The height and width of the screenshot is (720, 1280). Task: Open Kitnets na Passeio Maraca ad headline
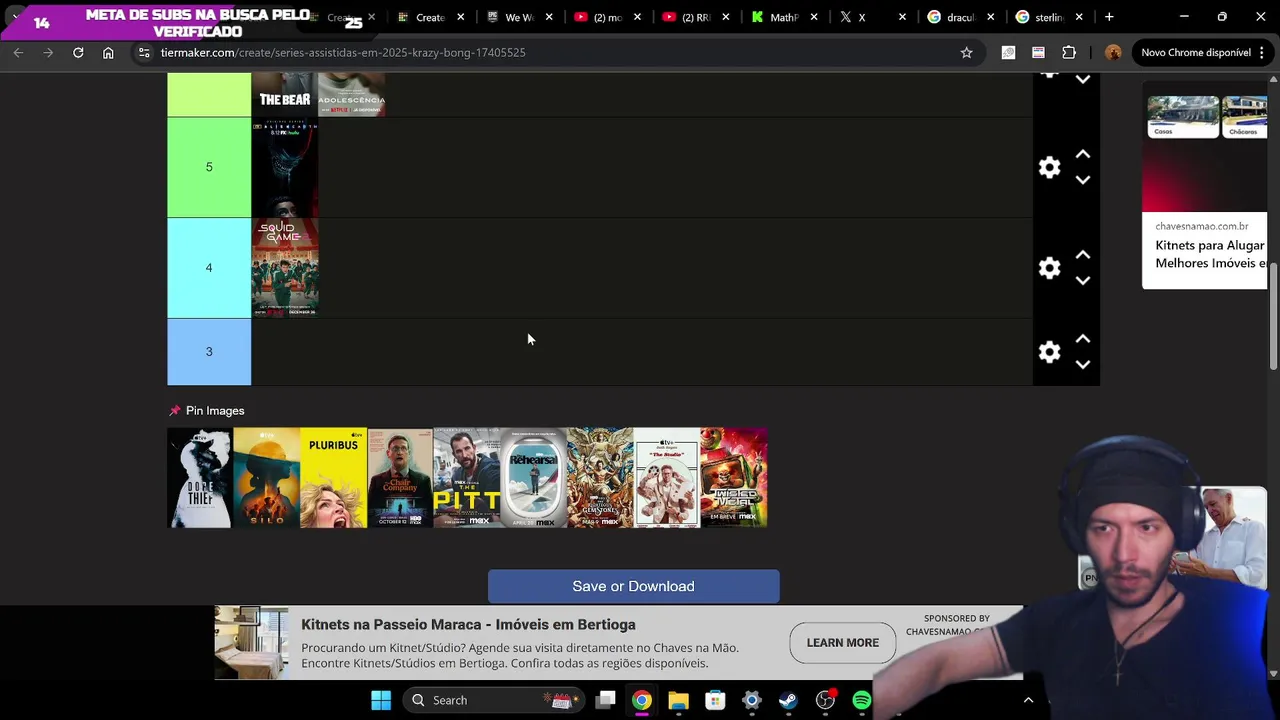pos(468,625)
